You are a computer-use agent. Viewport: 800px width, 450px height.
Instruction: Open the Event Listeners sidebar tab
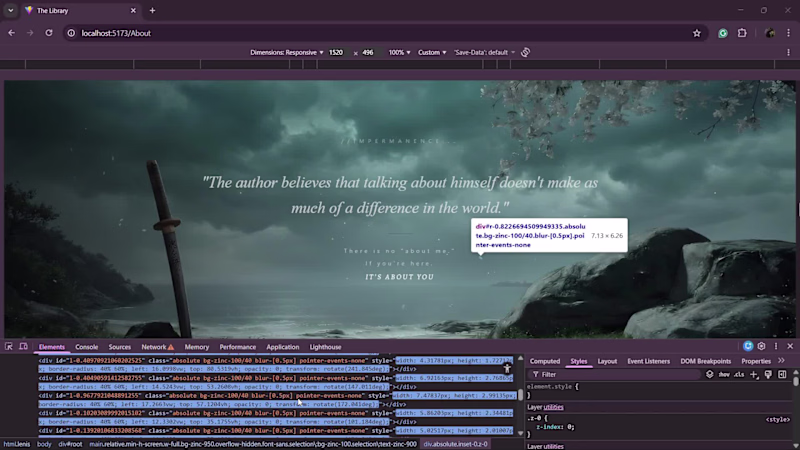648,361
